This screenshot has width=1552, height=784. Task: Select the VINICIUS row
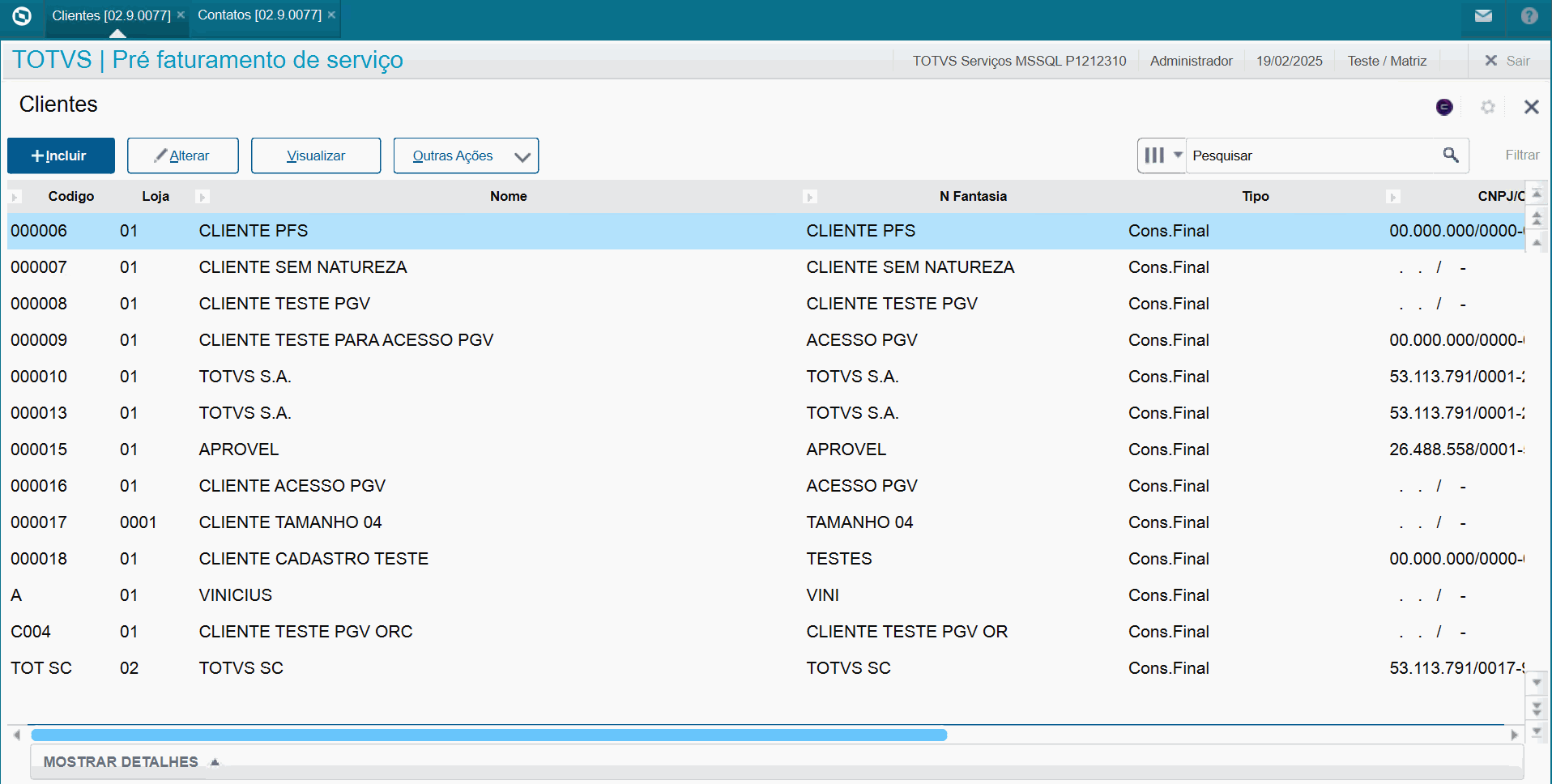[766, 595]
